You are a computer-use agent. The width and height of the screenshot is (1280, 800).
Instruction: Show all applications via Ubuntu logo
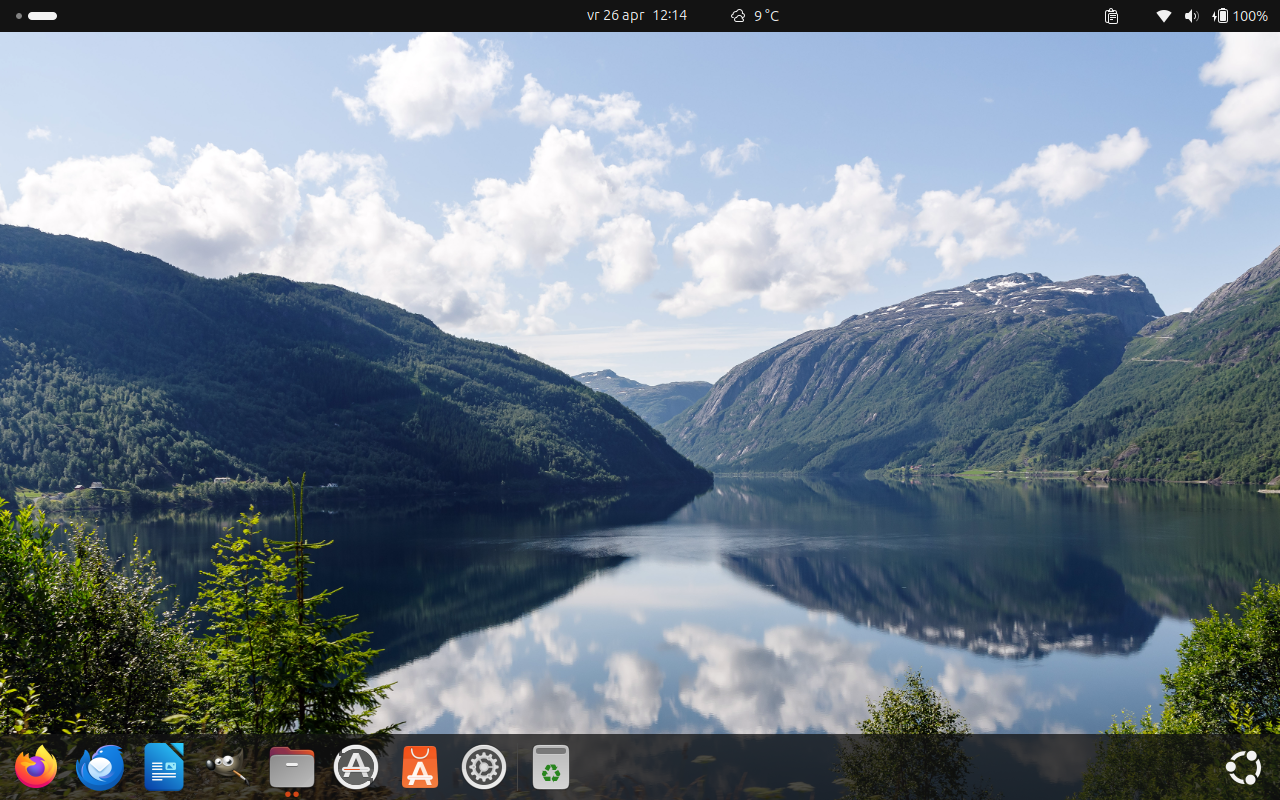(1243, 768)
